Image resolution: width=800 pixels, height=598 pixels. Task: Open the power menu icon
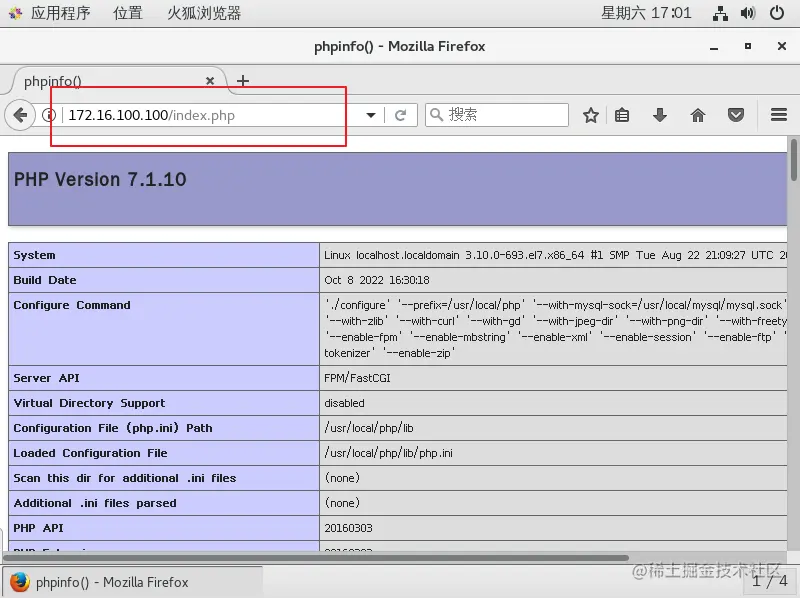click(777, 13)
